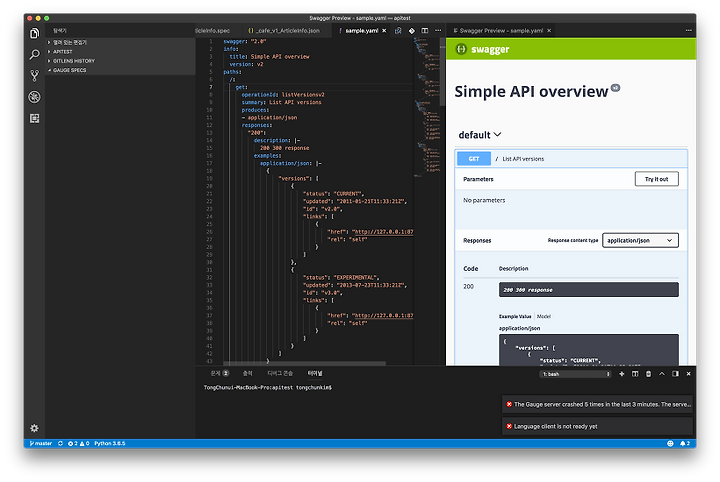Click the editor vertical scrollbar
The height and width of the screenshot is (482, 720).
tap(443, 73)
